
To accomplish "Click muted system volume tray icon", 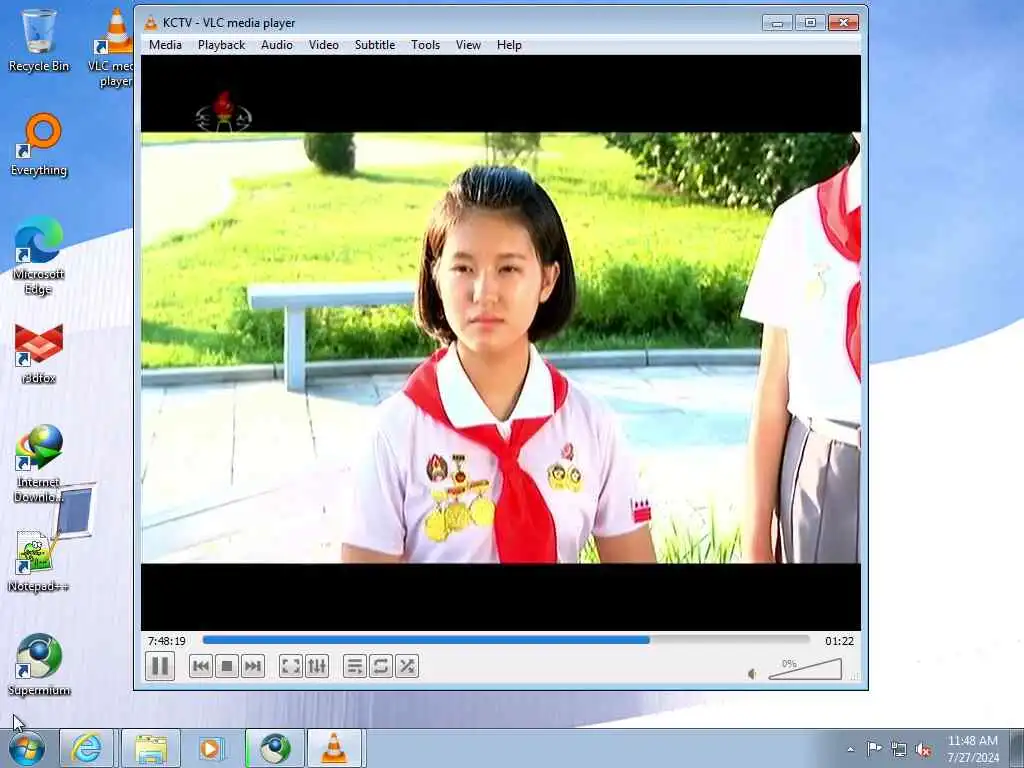I will coord(923,750).
